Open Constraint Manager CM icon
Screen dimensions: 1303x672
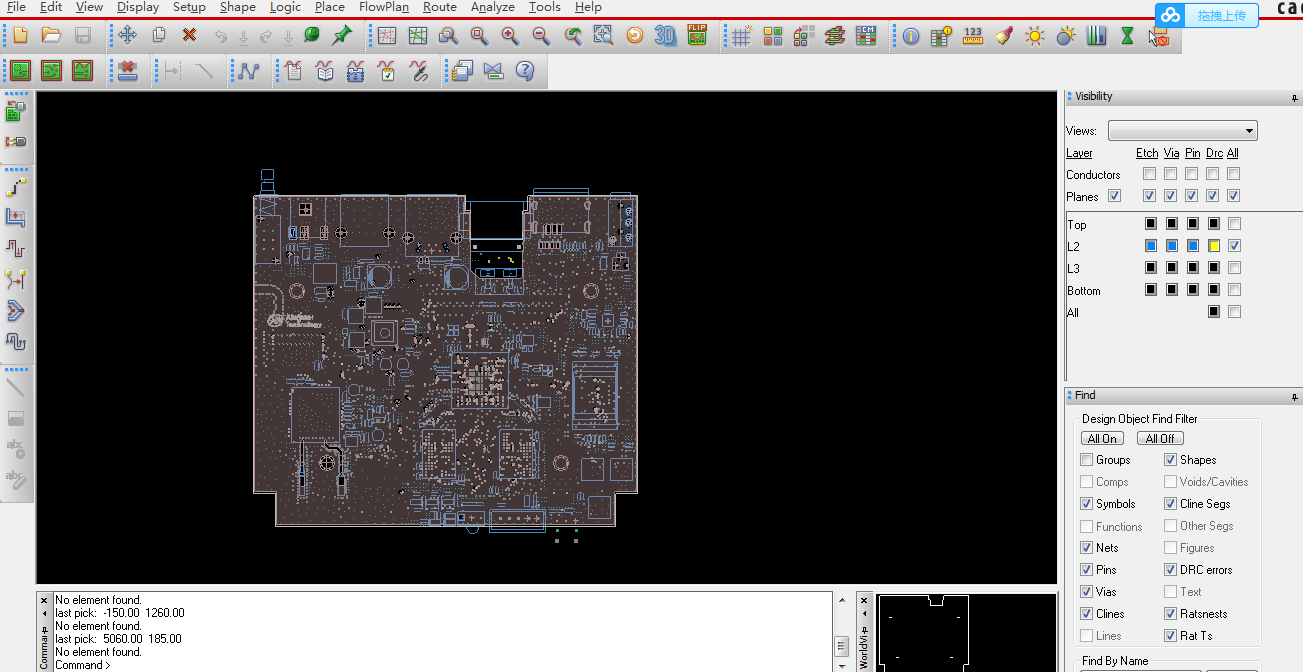click(867, 36)
